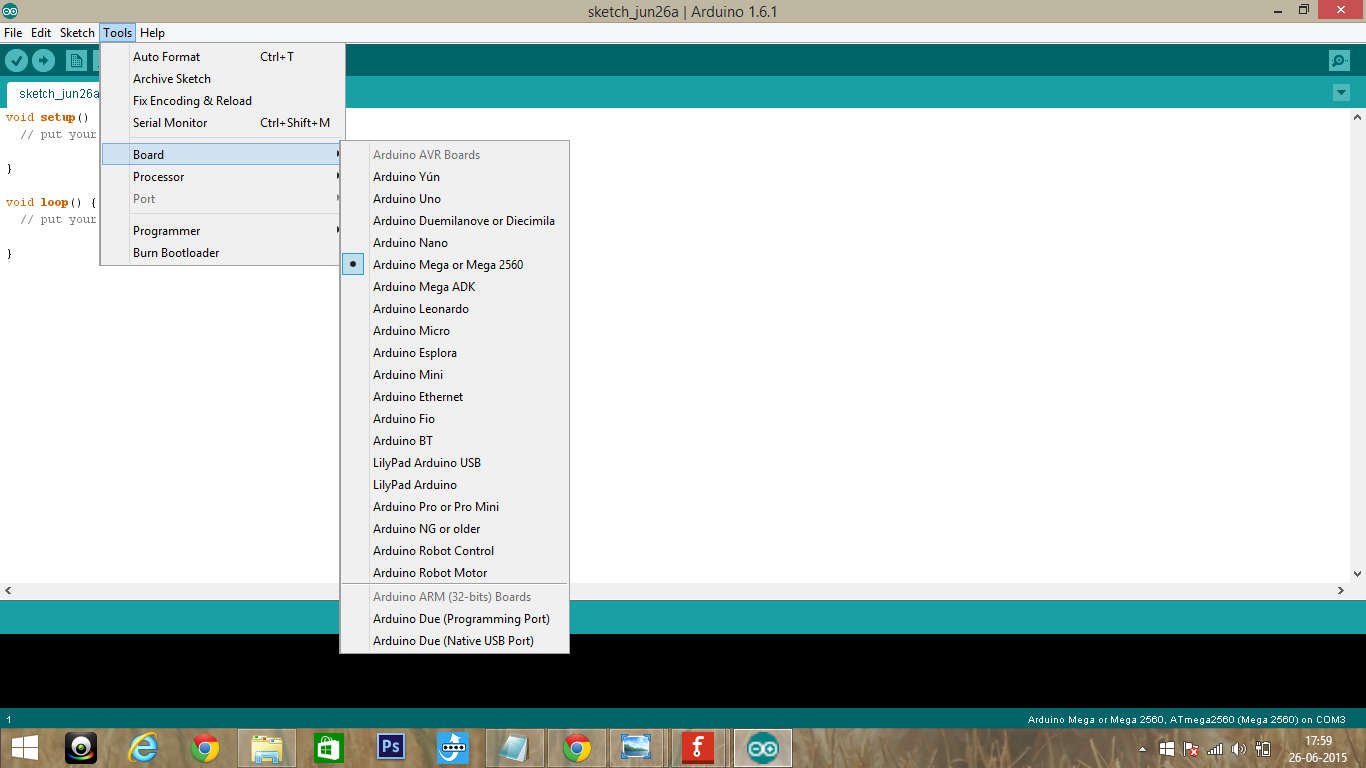Open the first Chrome taskbar icon next to Internet Explorer
Viewport: 1366px width, 768px height.
tap(205, 748)
